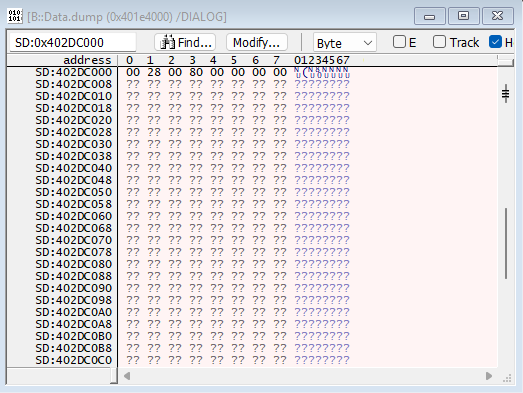Image resolution: width=523 pixels, height=393 pixels.
Task: Select address row SD:402DC088
Action: [x=74, y=276]
